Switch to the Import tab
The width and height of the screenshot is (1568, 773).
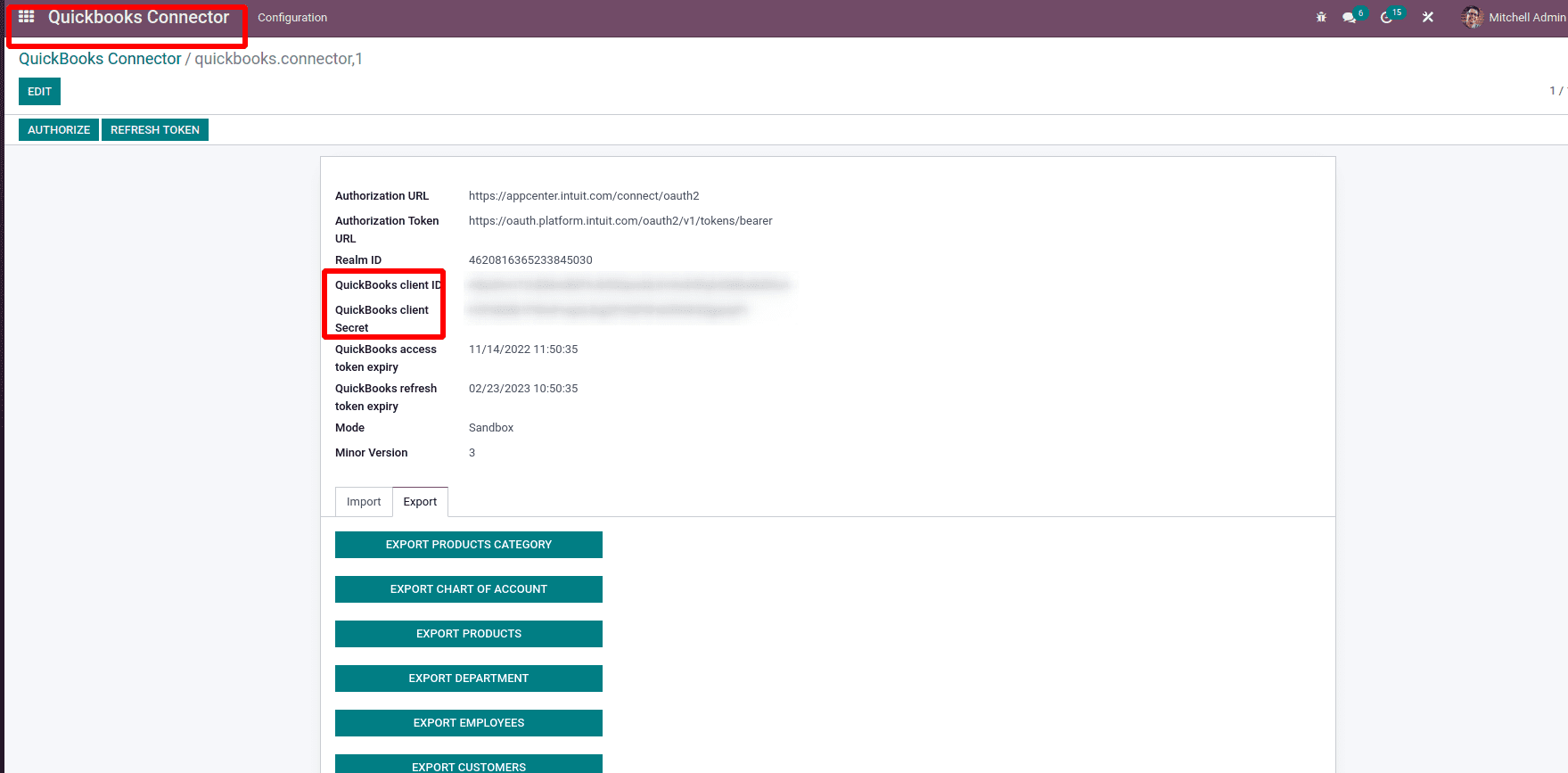coord(364,502)
